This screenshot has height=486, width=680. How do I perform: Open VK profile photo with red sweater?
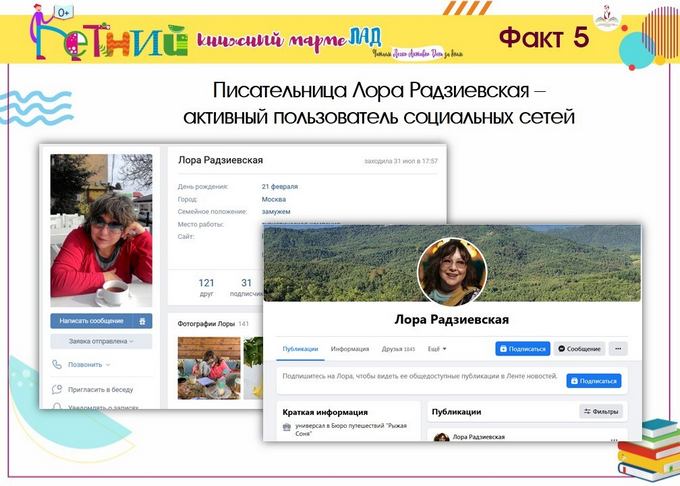click(x=101, y=230)
